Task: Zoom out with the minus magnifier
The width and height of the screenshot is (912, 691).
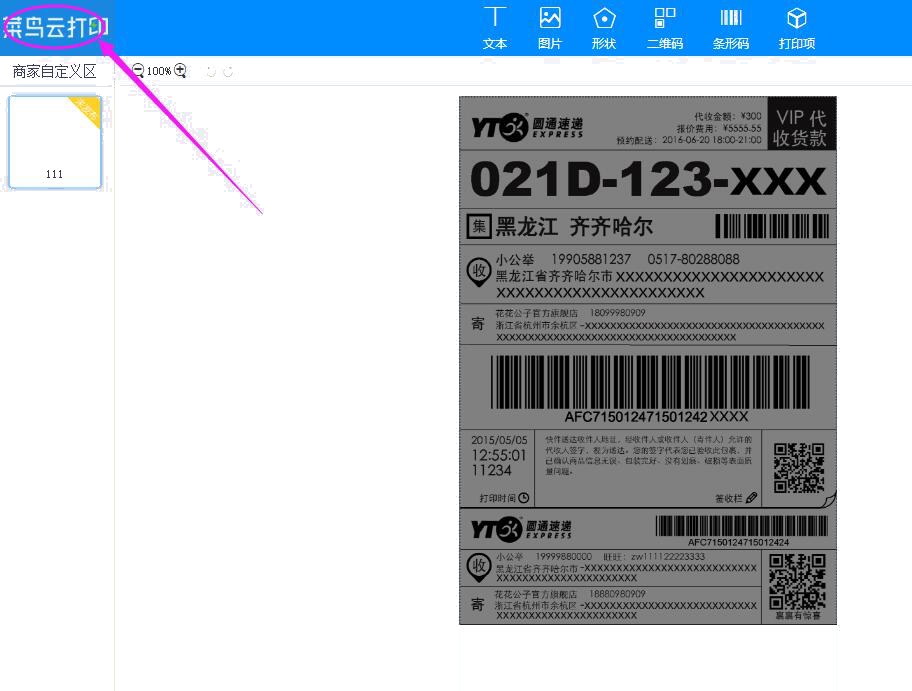Action: pyautogui.click(x=138, y=71)
